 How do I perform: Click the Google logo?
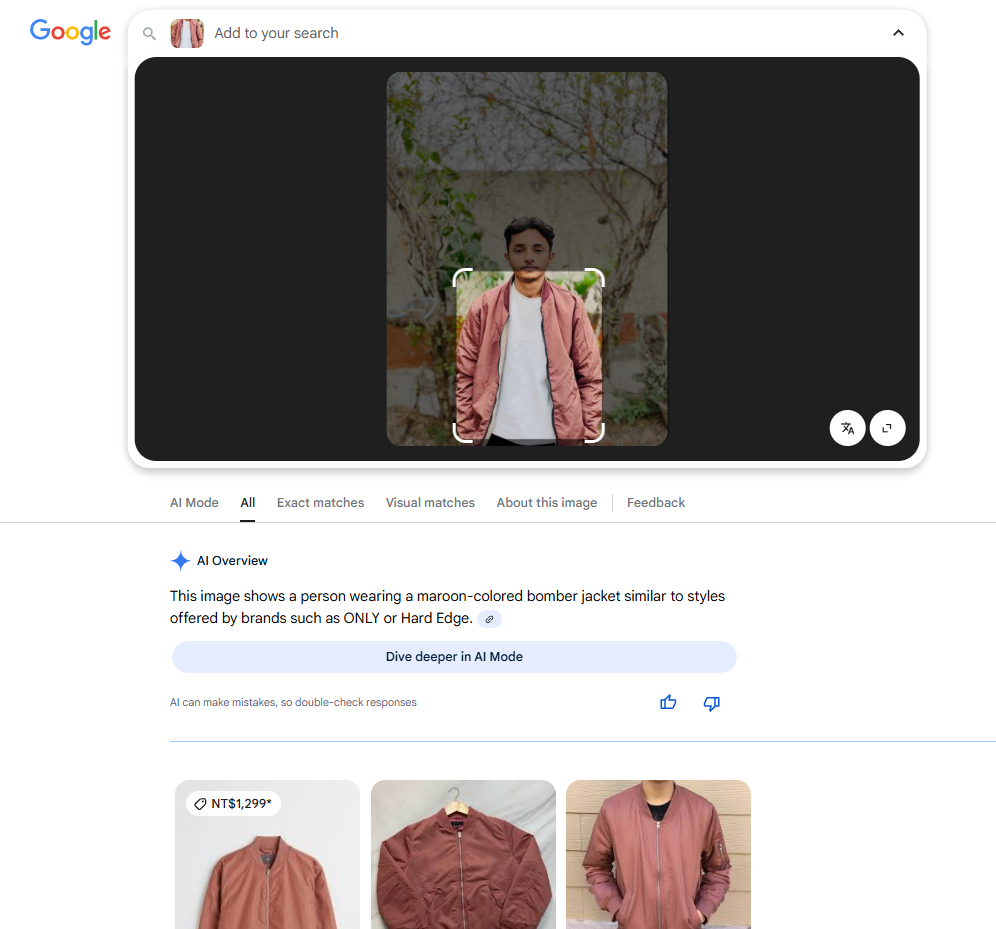(x=70, y=32)
